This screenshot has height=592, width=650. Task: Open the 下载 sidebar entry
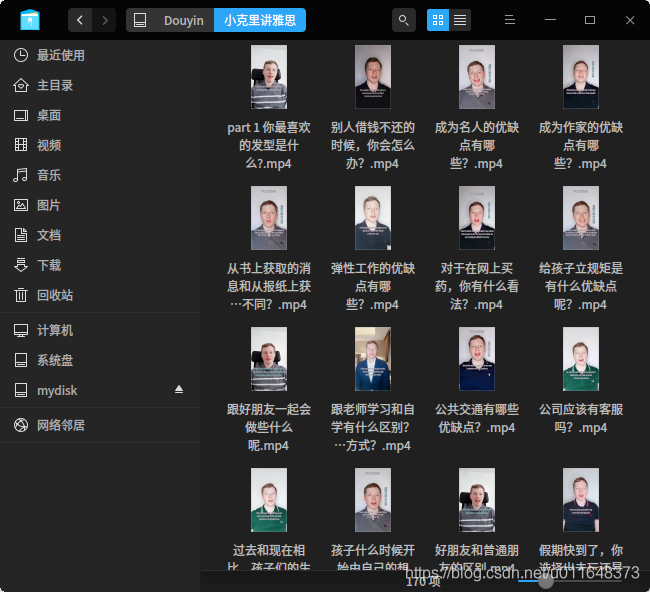[100, 265]
